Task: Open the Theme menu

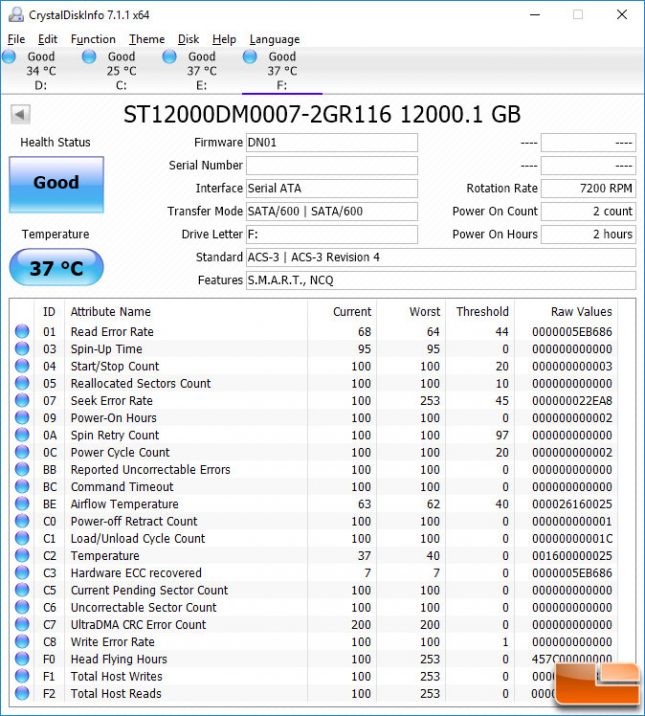Action: [147, 39]
